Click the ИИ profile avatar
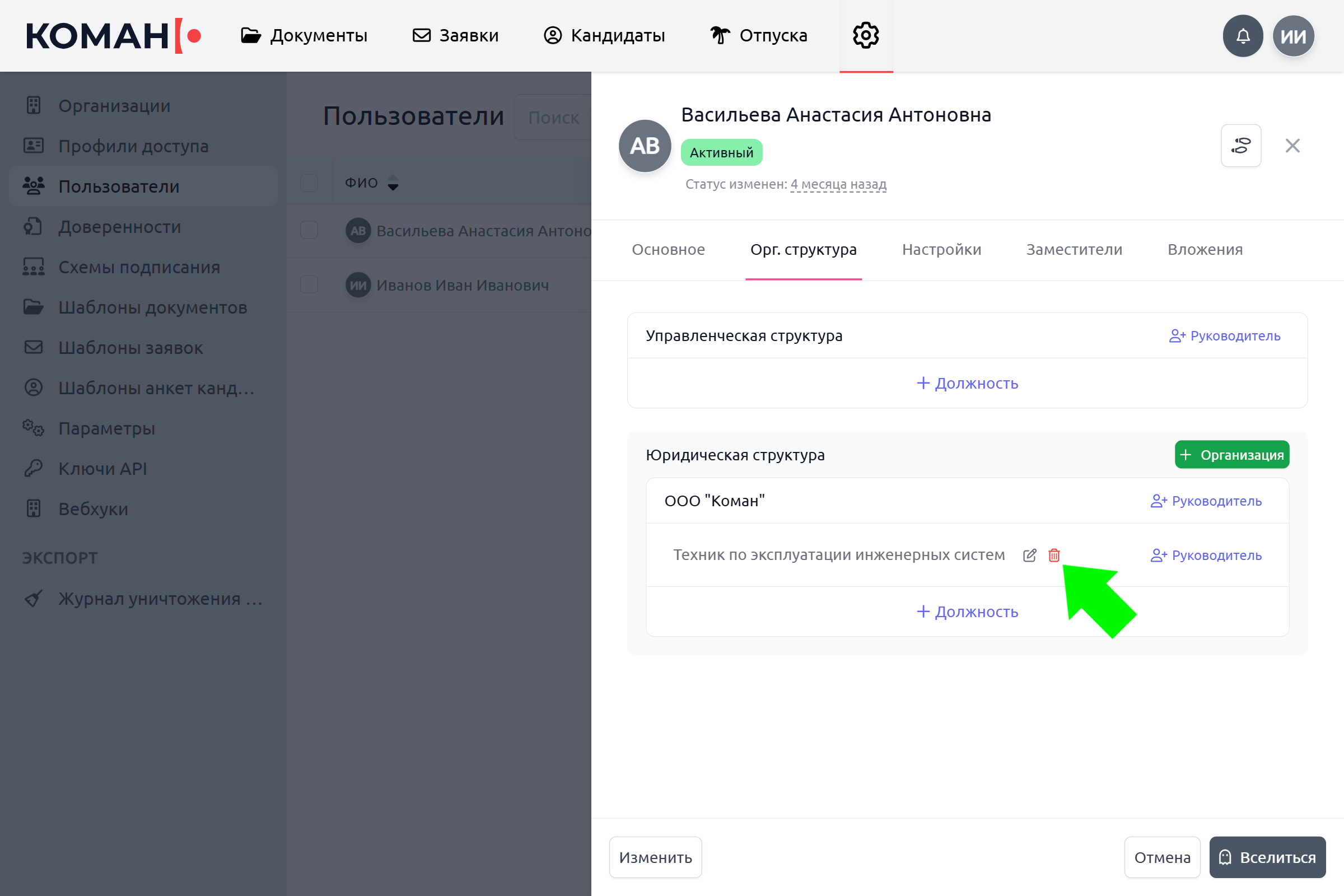This screenshot has width=1344, height=896. pos(1293,36)
